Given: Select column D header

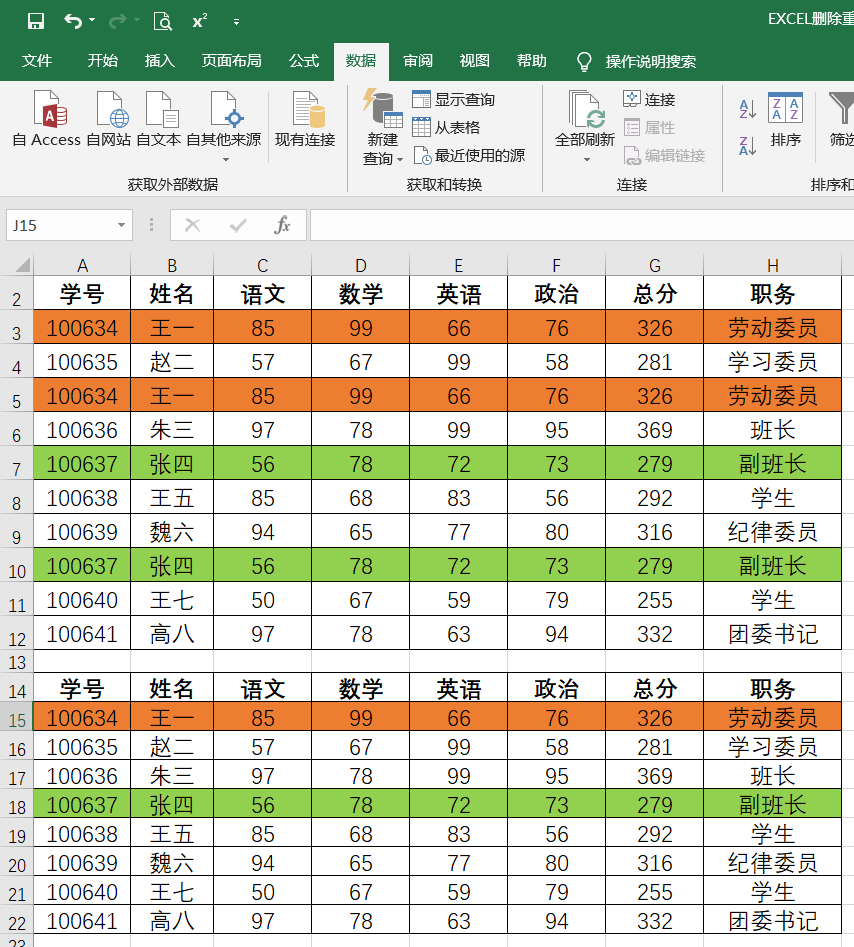Looking at the screenshot, I should [x=361, y=265].
